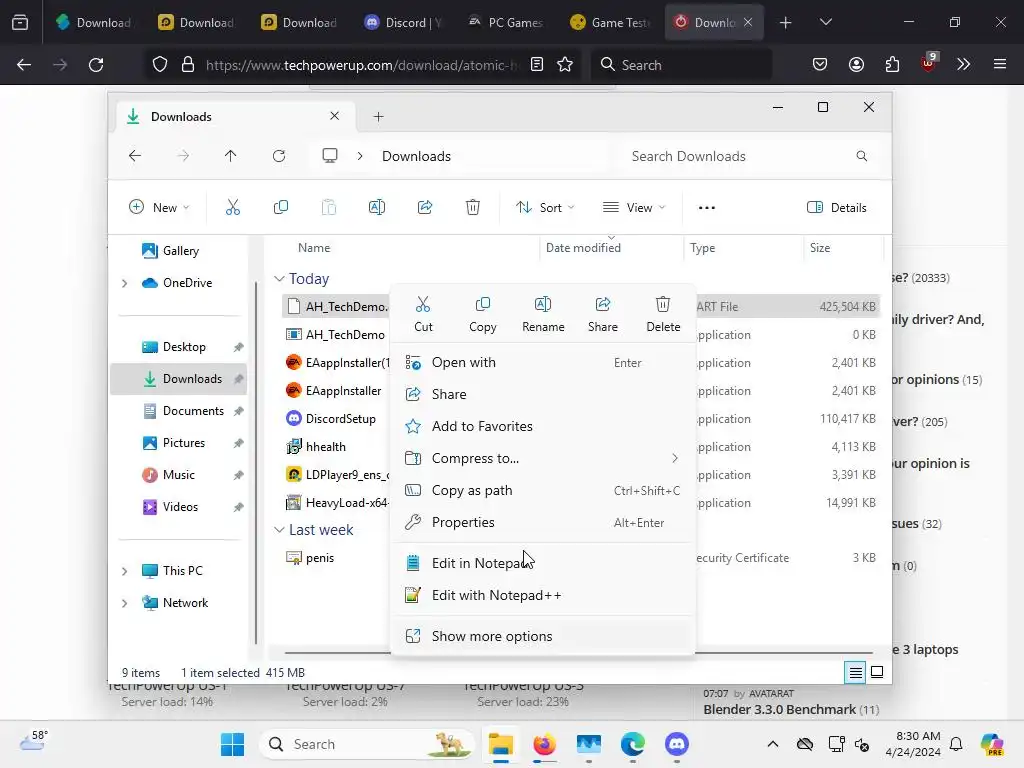Go up one folder level in Explorer
Image resolution: width=1024 pixels, height=768 pixels.
tap(231, 155)
